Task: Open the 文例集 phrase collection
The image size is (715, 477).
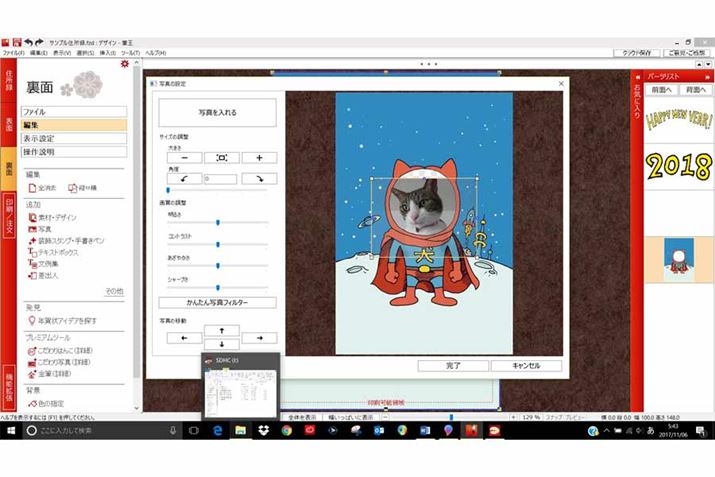Action: click(43, 264)
